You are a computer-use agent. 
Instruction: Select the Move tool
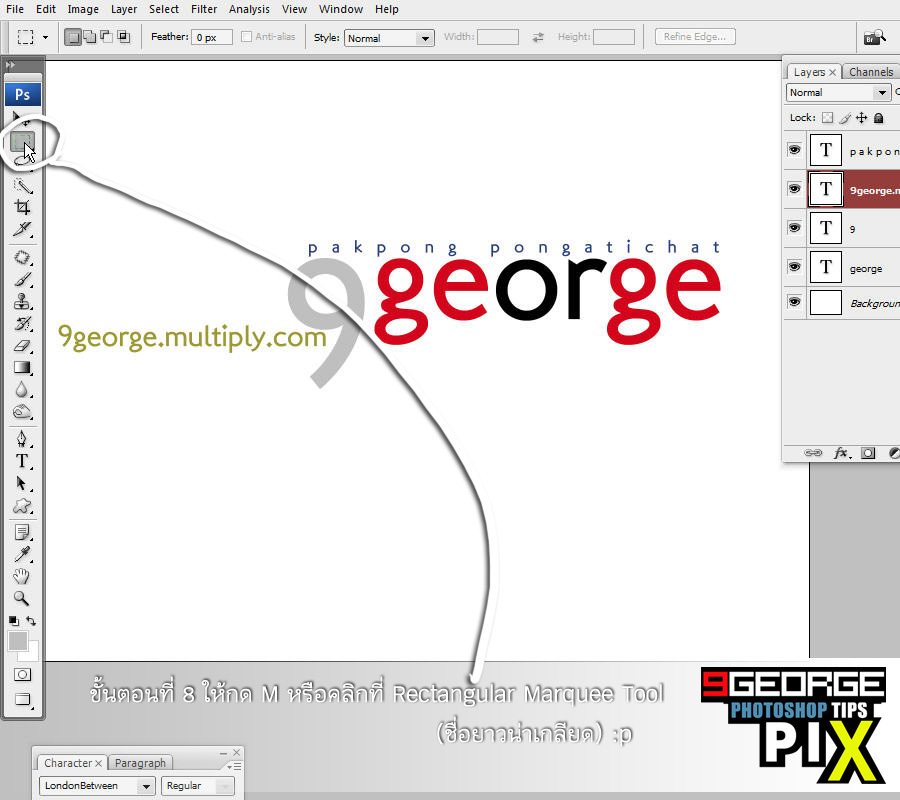click(22, 118)
